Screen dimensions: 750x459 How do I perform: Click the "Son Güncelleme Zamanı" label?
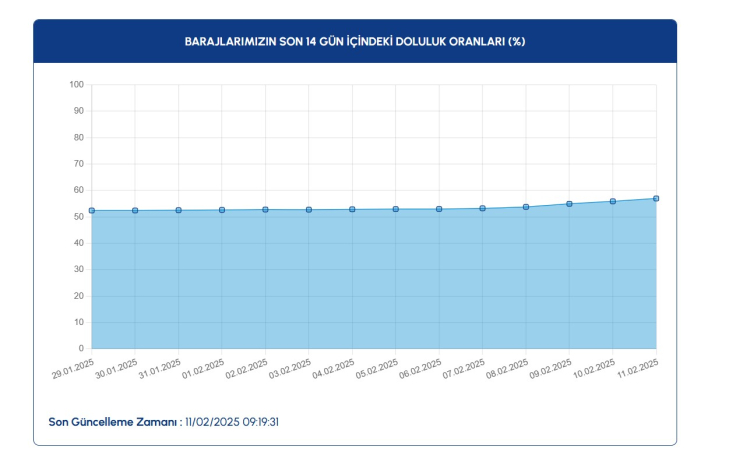pos(114,421)
